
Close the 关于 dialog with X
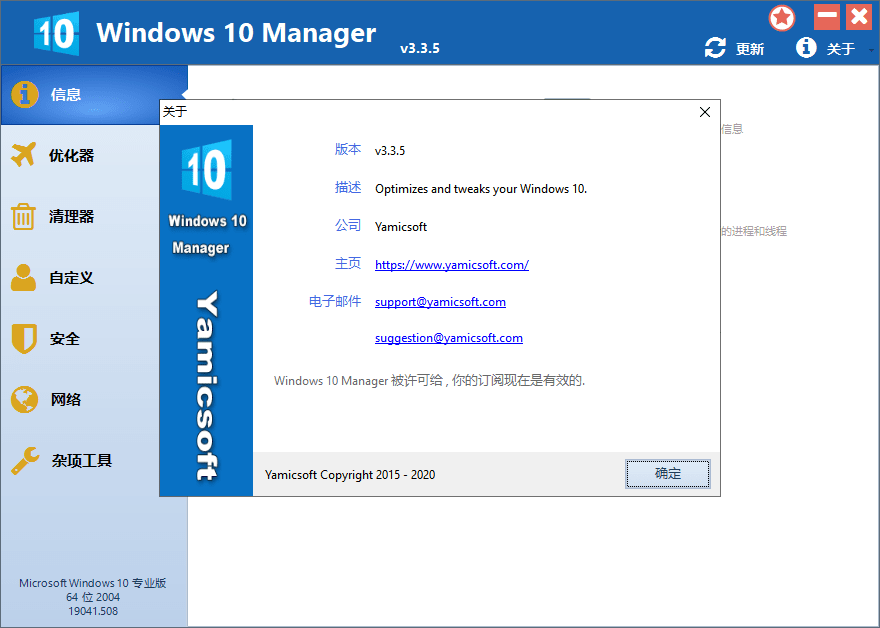(x=705, y=112)
